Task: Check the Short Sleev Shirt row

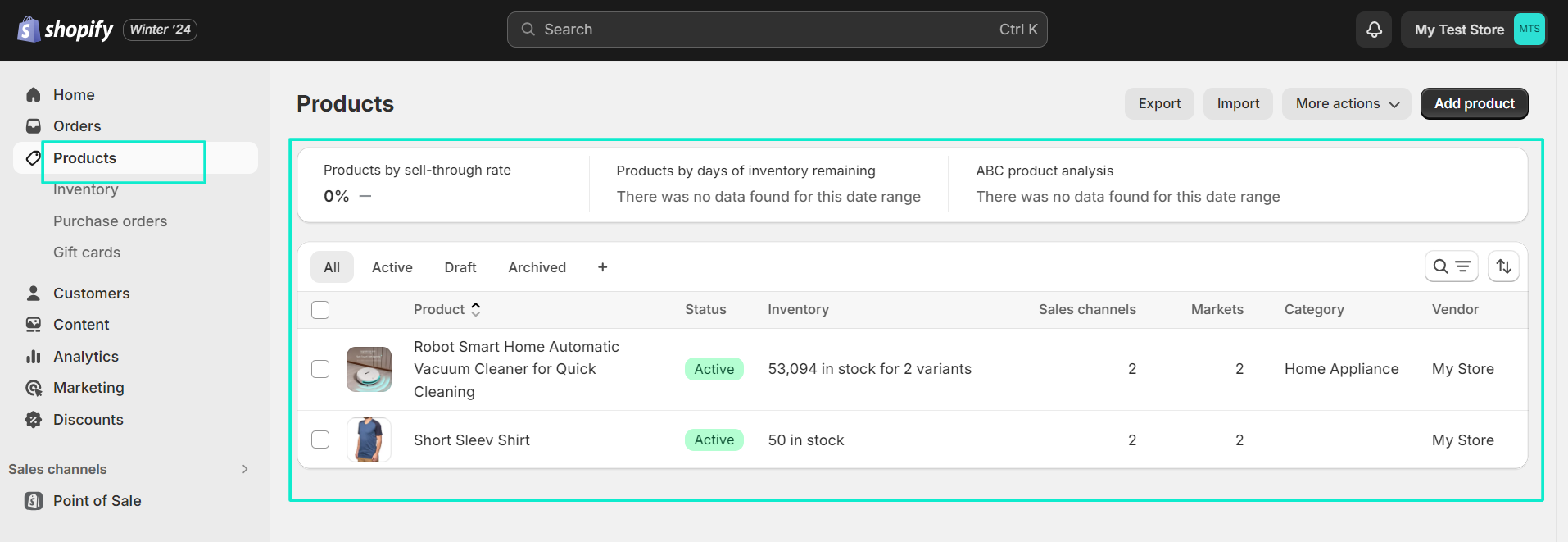Action: [x=320, y=440]
